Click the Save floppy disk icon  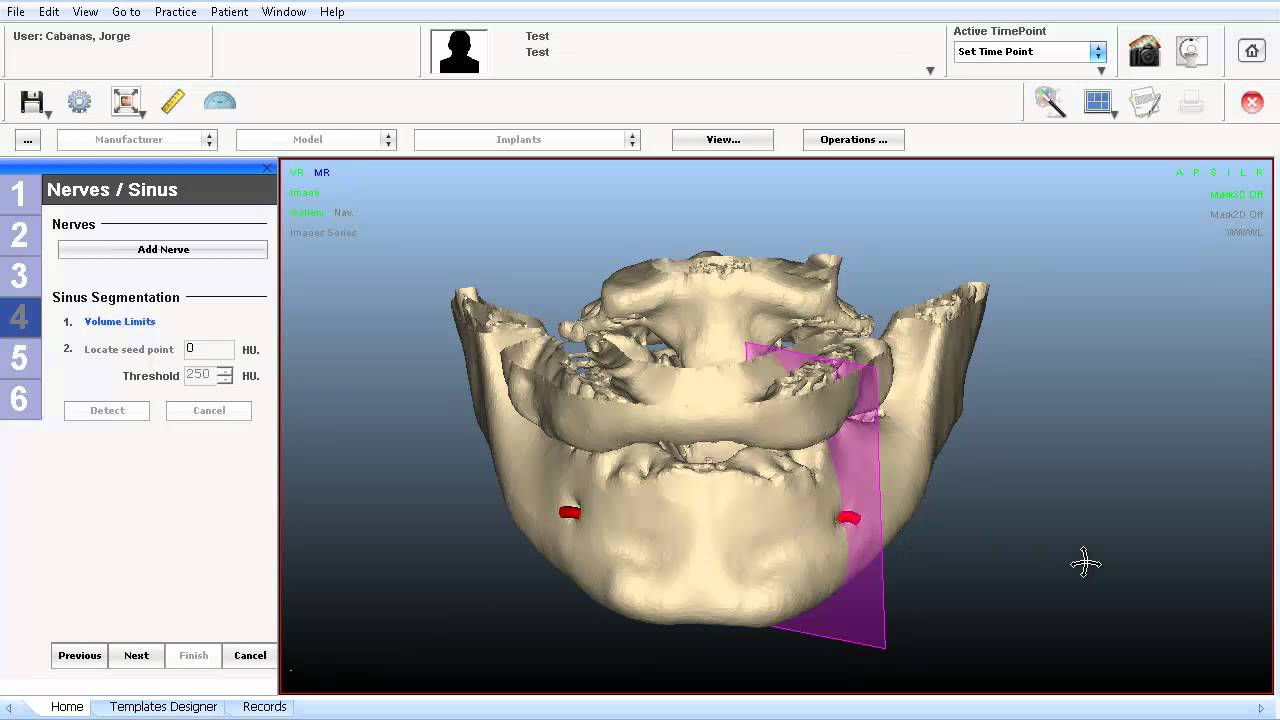point(32,102)
